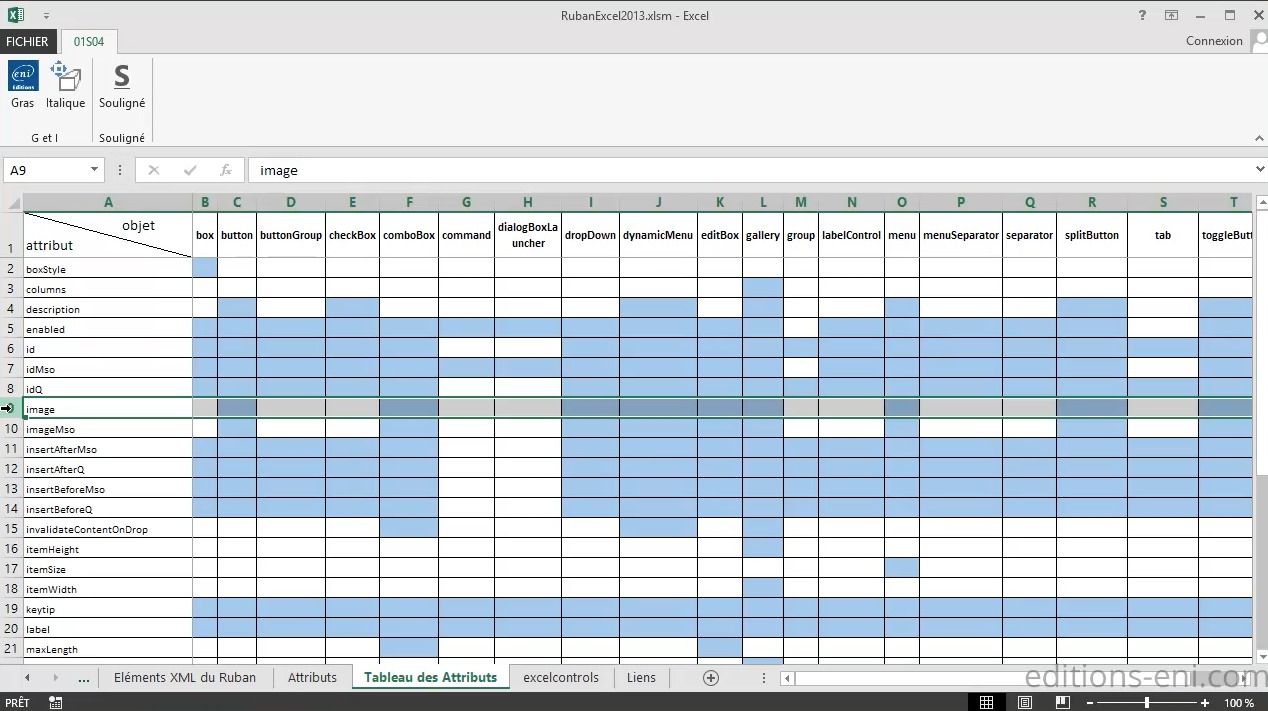This screenshot has height=711, width=1268.
Task: Select the insertBeforeMso cell
Action: tap(108, 489)
